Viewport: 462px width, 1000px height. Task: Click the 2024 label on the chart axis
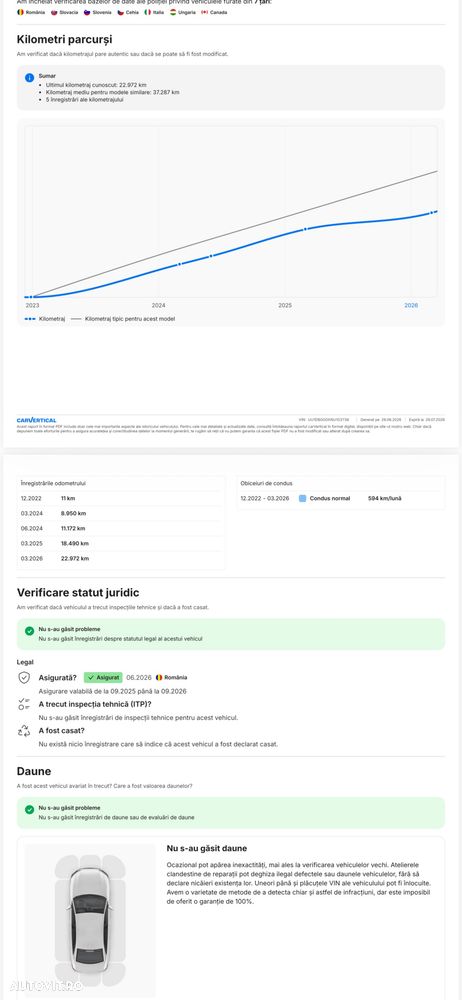(158, 305)
